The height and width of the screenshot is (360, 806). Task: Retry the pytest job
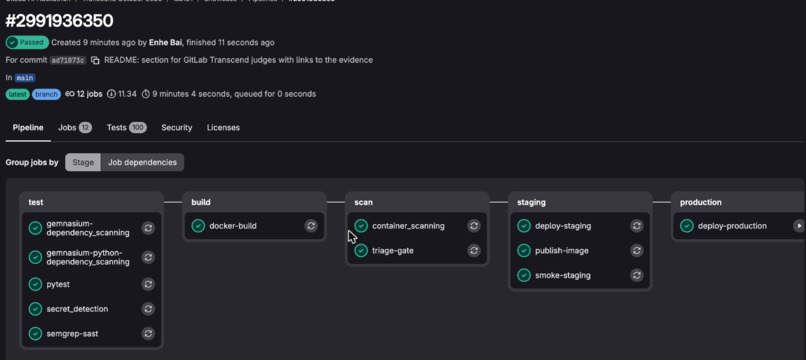click(148, 284)
